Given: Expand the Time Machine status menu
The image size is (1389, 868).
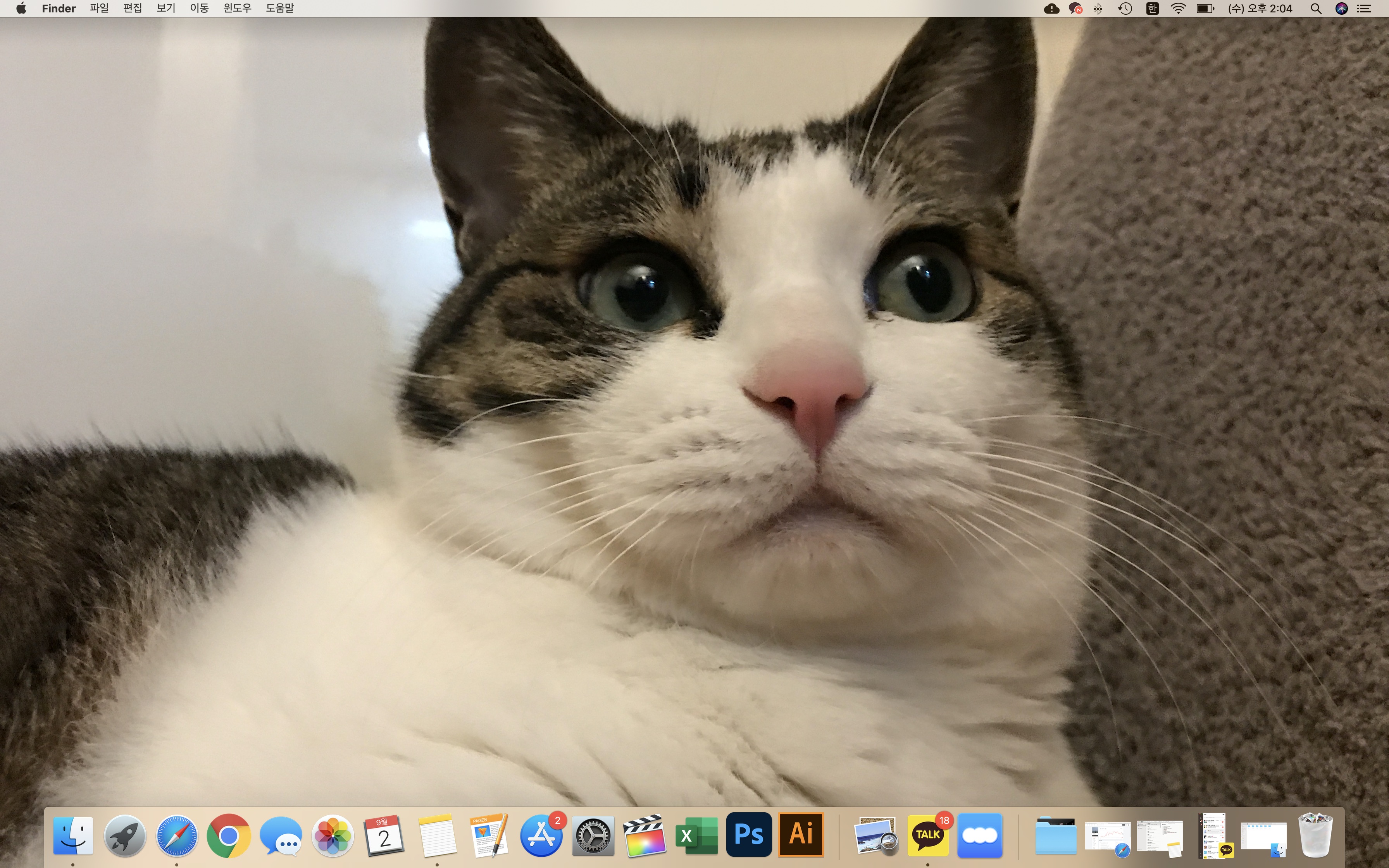Looking at the screenshot, I should (x=1125, y=9).
